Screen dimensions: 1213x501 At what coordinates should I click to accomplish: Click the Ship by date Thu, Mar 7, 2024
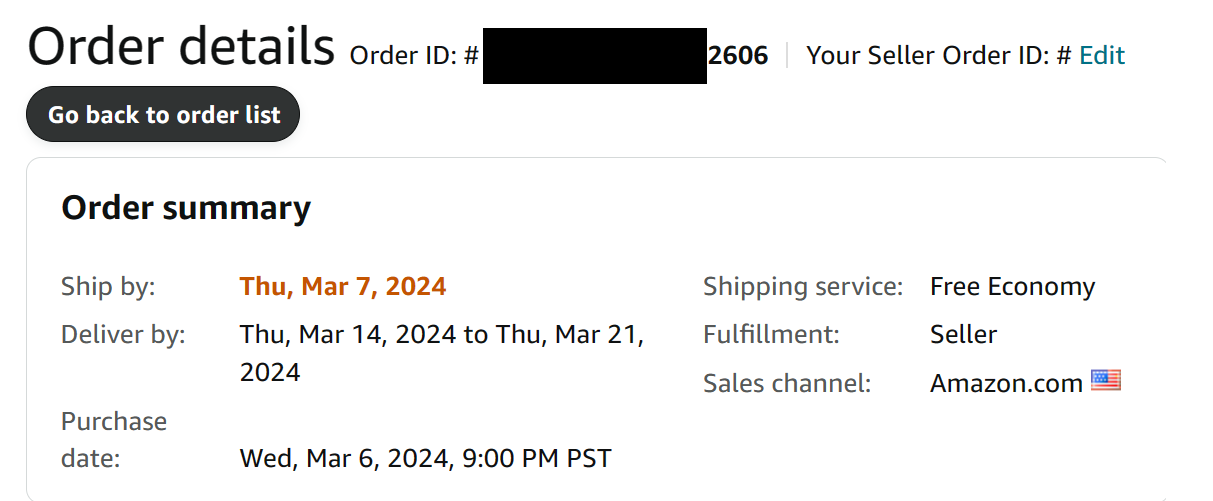[x=343, y=287]
